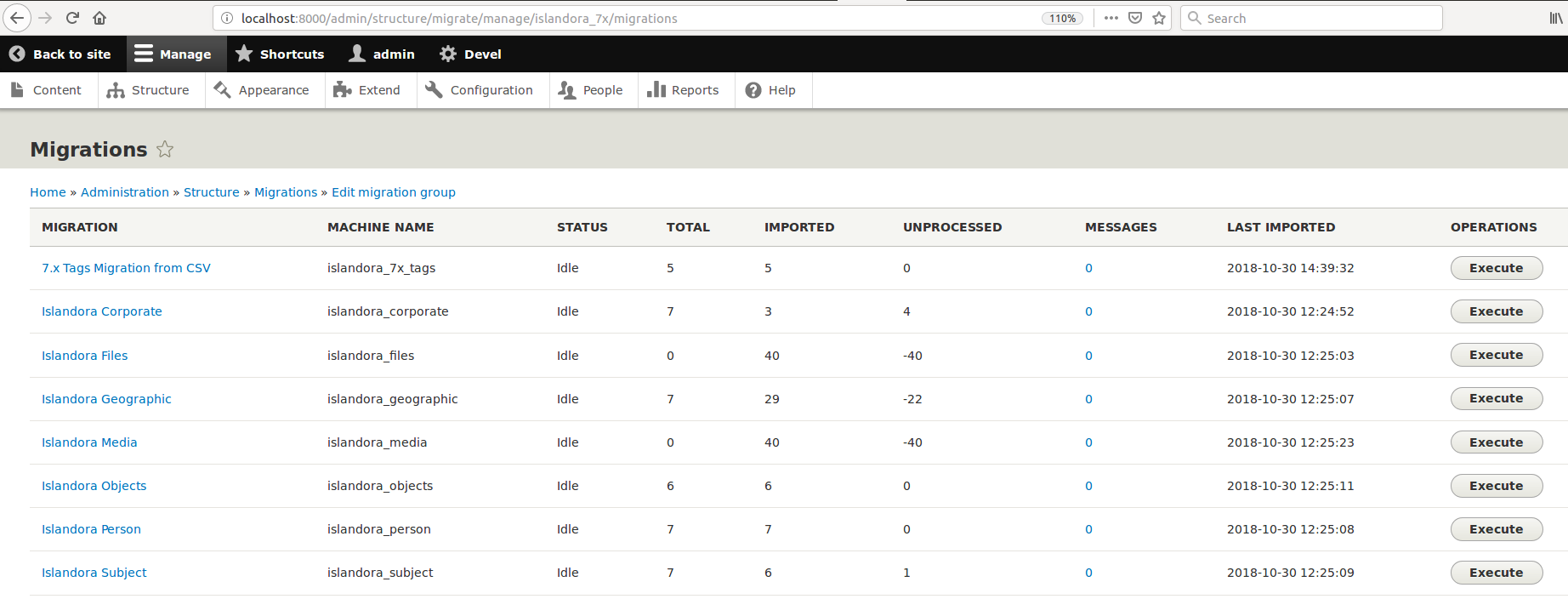Screen dimensions: 1568x599
Task: Follow the Structure breadcrumb link
Action: point(212,192)
